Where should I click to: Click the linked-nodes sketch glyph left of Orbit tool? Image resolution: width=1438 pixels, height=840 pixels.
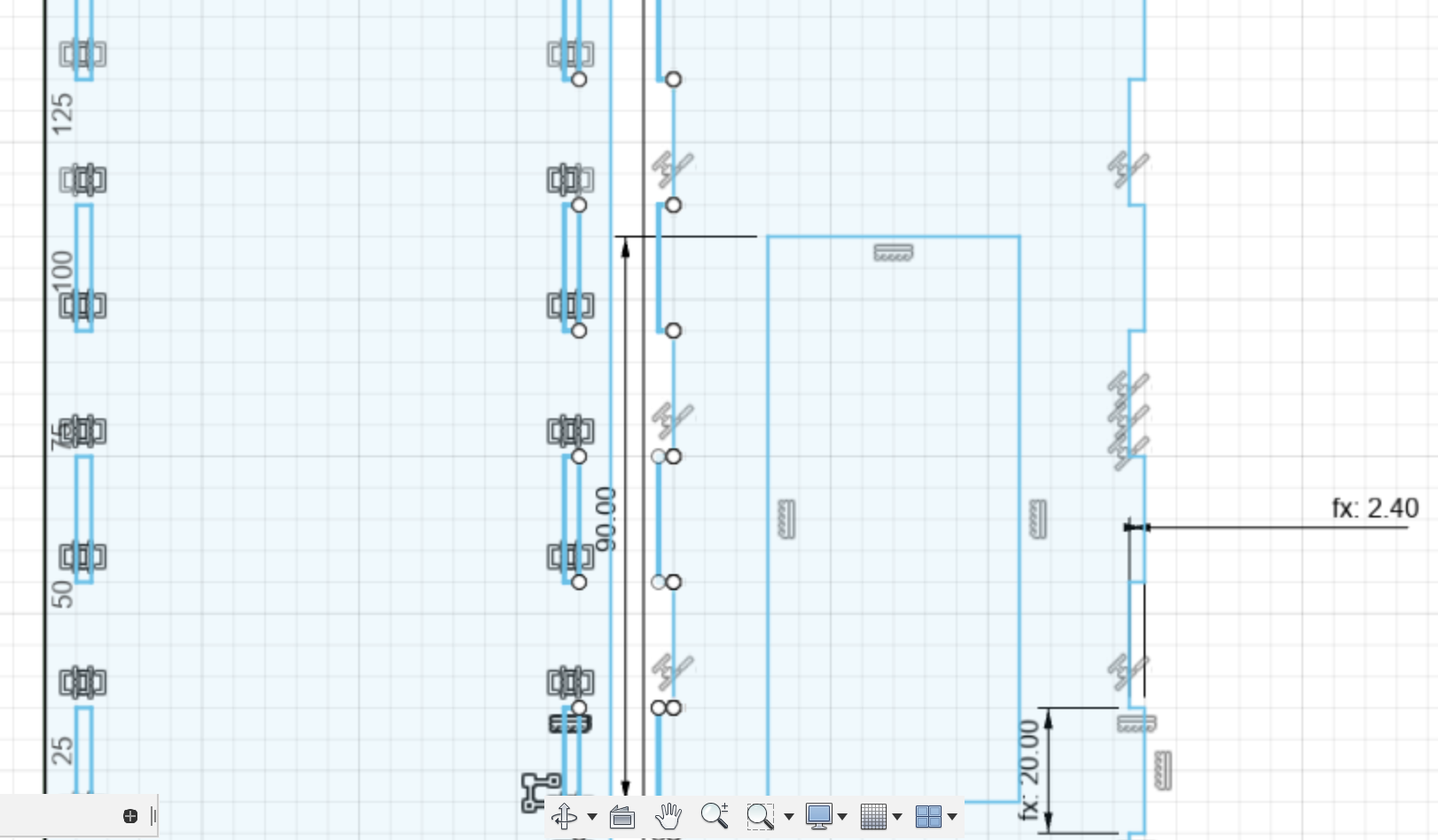point(541,791)
